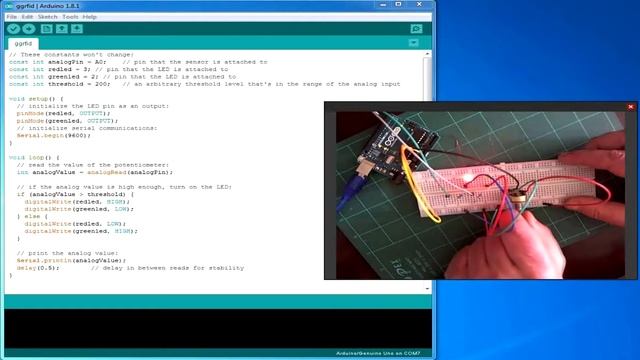Open the Serial Monitor magnifier icon
The image size is (640, 360).
416,29
